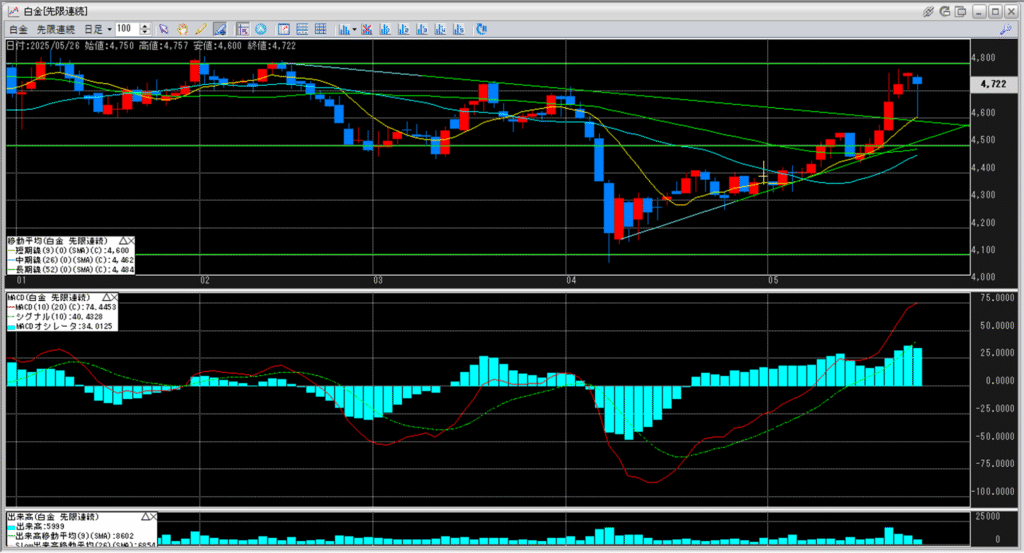Click the chain link icon in title bar
1024x553 pixels.
point(929,9)
